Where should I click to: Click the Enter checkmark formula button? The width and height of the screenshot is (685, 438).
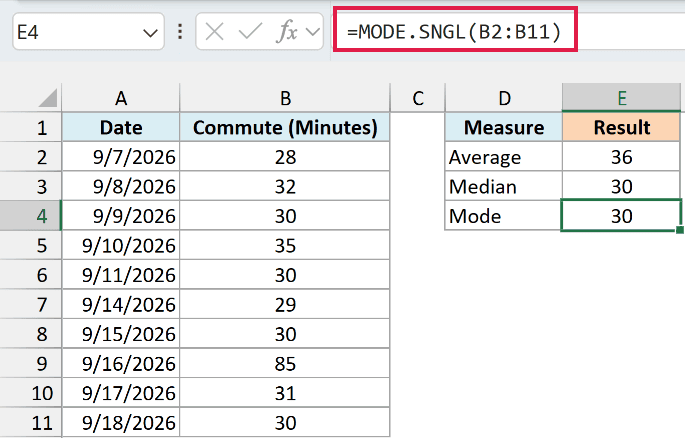(250, 32)
